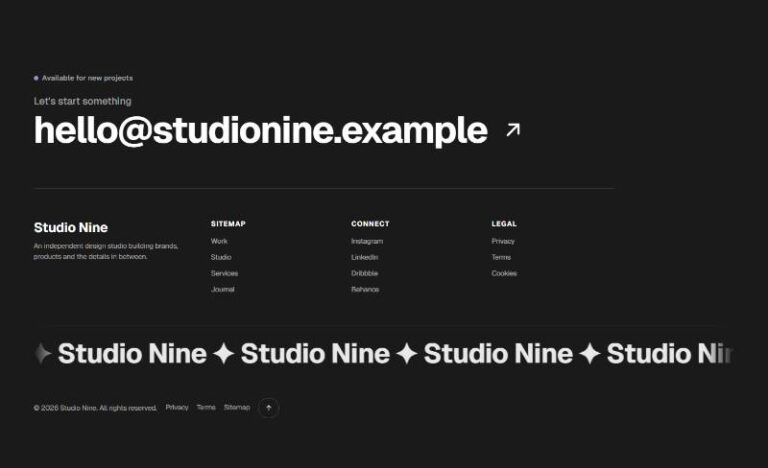Click the "© 2026 Studio Nine" copyright text
The image size is (768, 468).
coord(95,408)
